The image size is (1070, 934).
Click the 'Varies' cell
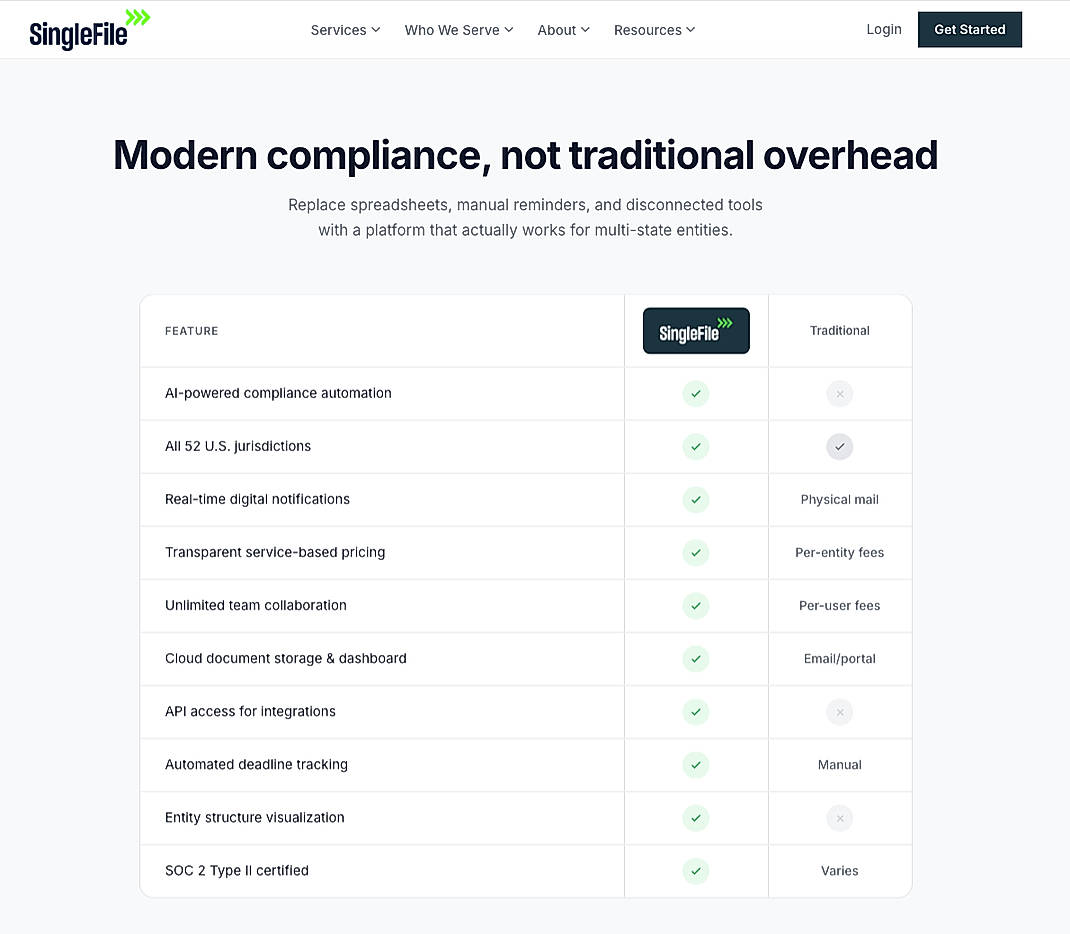[839, 871]
